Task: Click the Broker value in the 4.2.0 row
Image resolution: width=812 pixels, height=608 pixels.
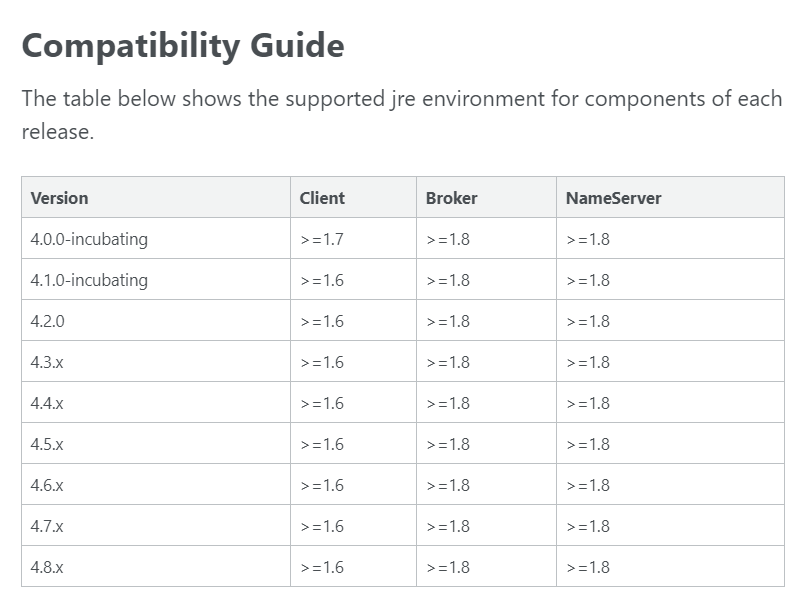Action: pyautogui.click(x=447, y=321)
